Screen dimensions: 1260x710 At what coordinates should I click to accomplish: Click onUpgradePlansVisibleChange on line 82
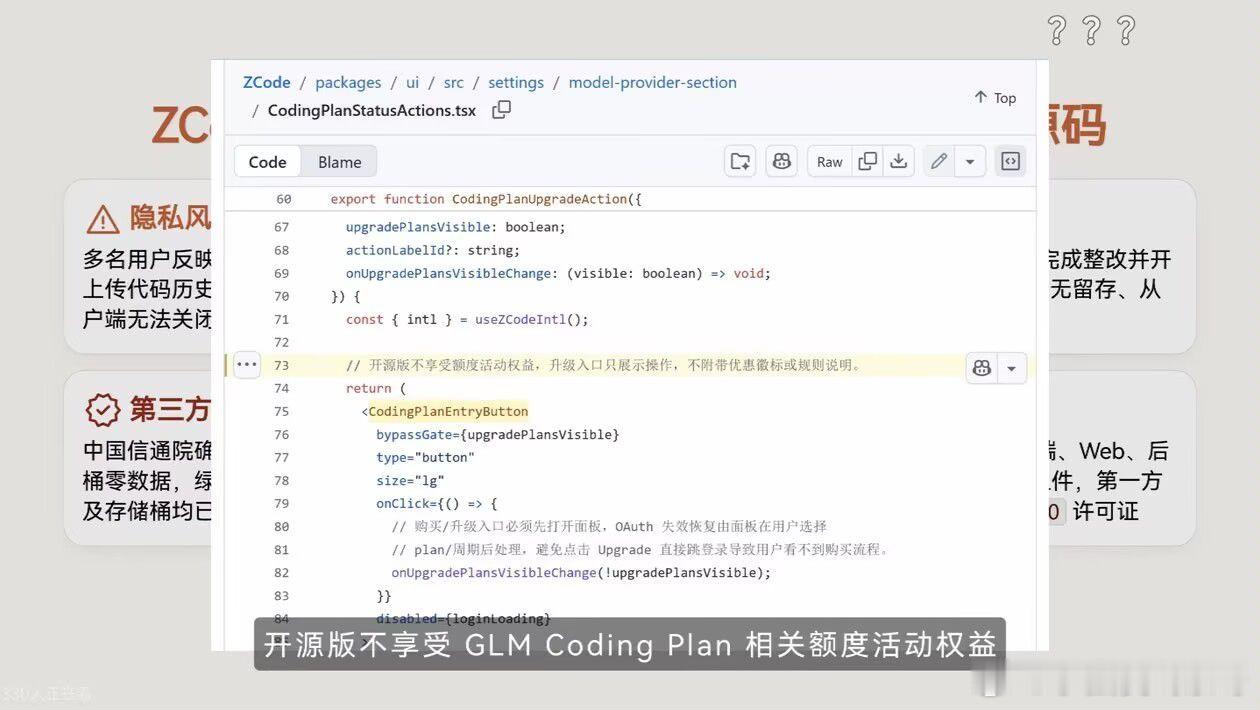pos(494,572)
